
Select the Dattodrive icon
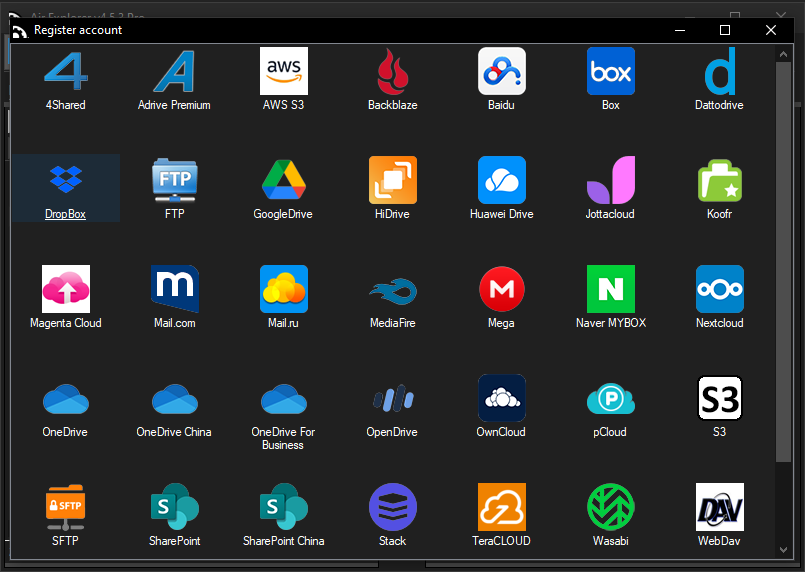click(719, 71)
